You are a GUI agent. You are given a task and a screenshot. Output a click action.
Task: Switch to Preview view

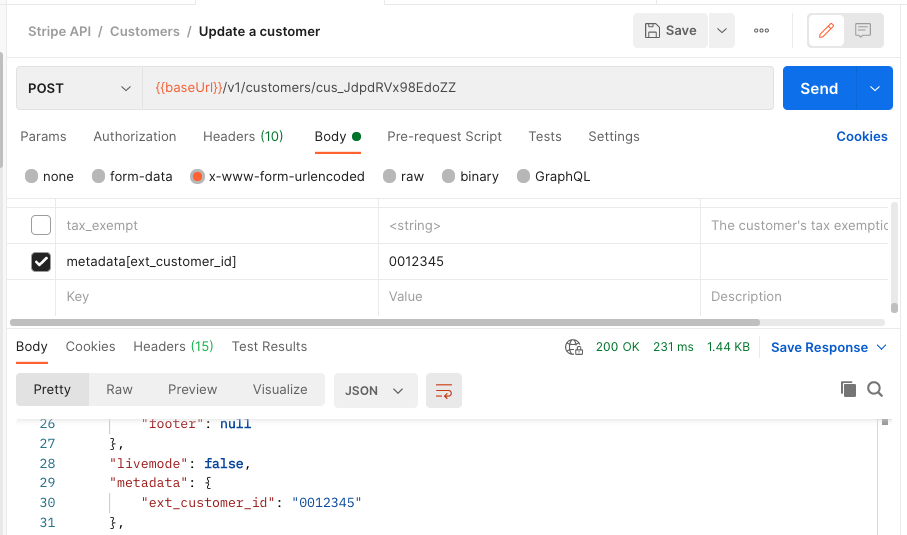click(x=192, y=390)
